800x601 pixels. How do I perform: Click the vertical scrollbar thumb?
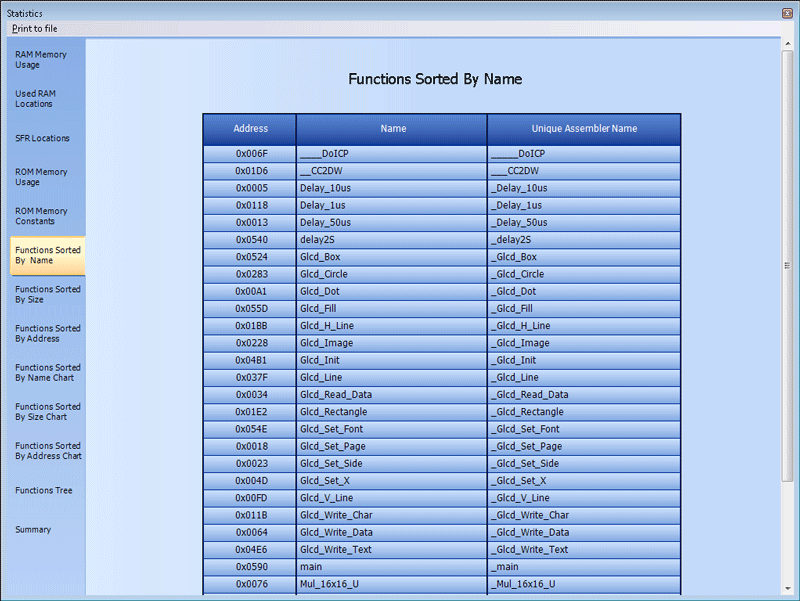pos(788,265)
